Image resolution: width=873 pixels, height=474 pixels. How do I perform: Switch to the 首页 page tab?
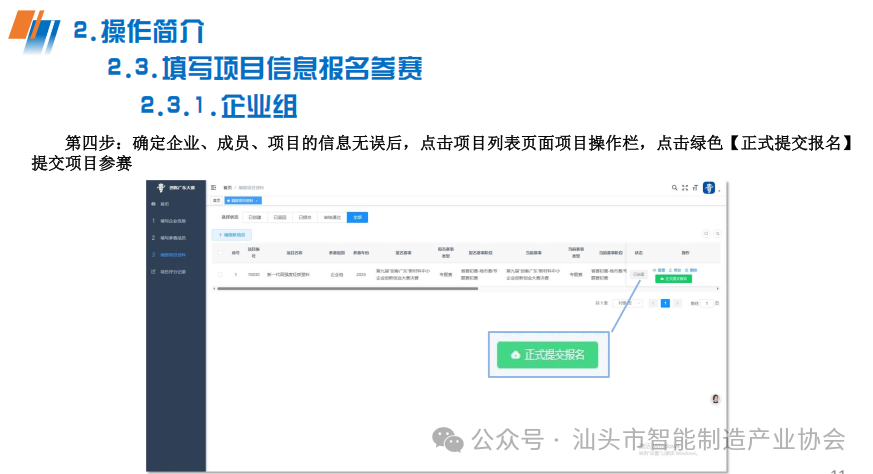217,201
